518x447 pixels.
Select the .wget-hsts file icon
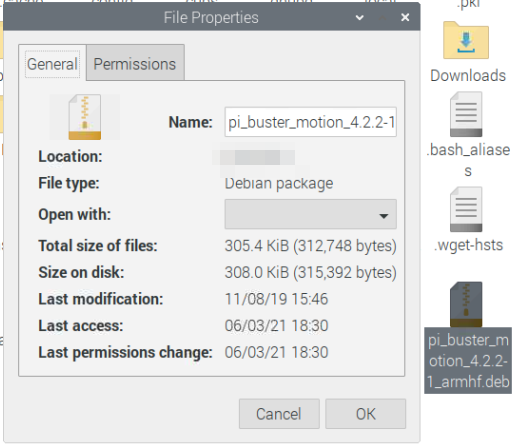click(x=466, y=209)
